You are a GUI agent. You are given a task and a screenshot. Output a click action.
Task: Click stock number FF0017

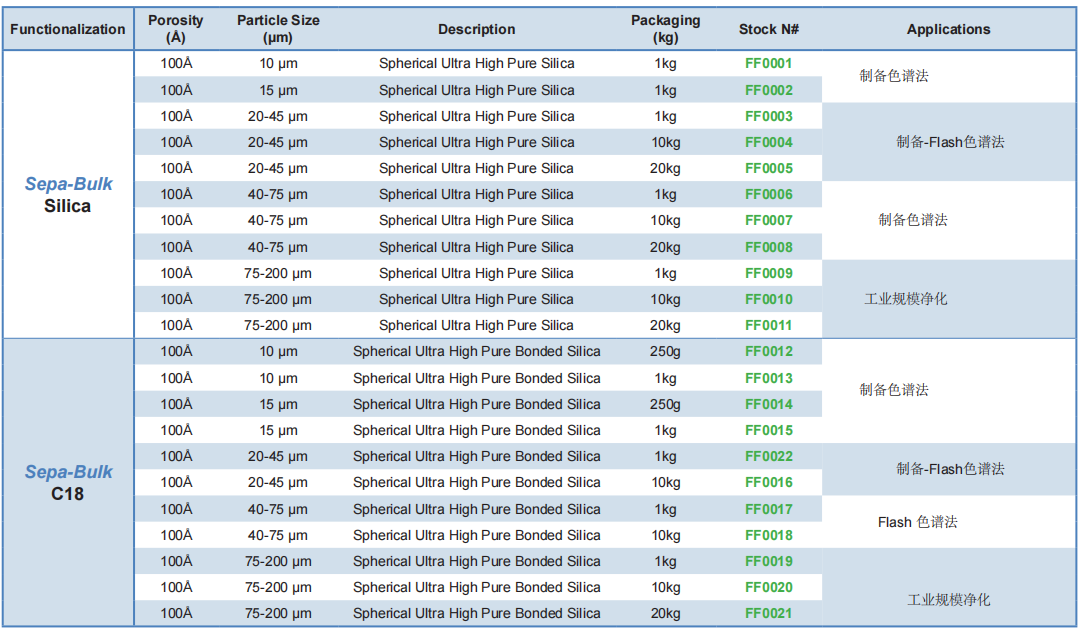768,510
